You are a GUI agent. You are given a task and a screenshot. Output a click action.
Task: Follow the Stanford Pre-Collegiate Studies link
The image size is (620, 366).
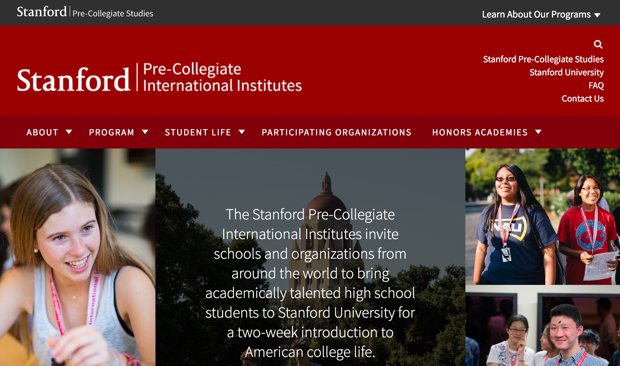coord(543,59)
